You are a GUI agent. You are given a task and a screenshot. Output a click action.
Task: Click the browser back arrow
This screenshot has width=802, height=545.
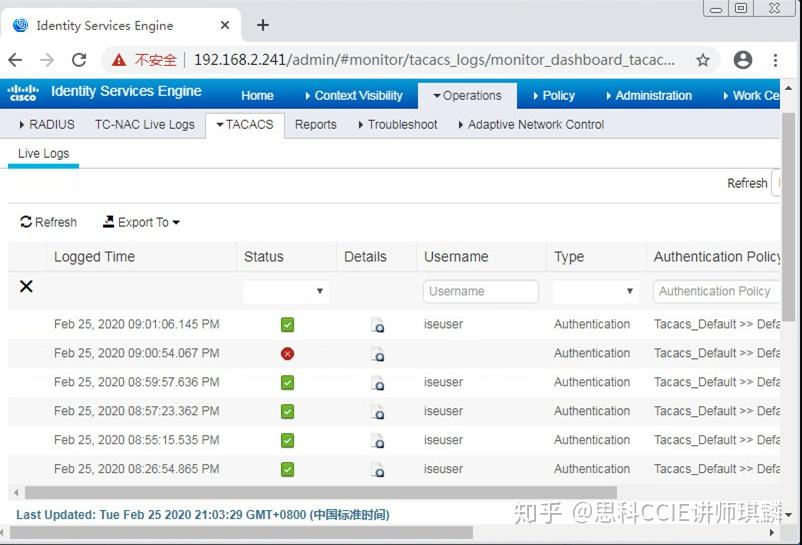point(15,60)
